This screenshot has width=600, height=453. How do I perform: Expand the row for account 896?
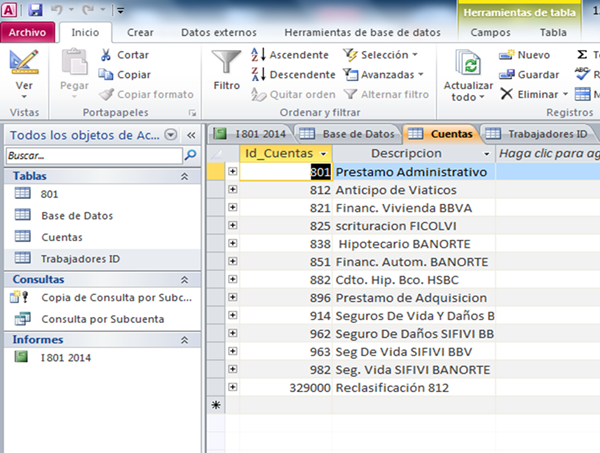click(233, 298)
